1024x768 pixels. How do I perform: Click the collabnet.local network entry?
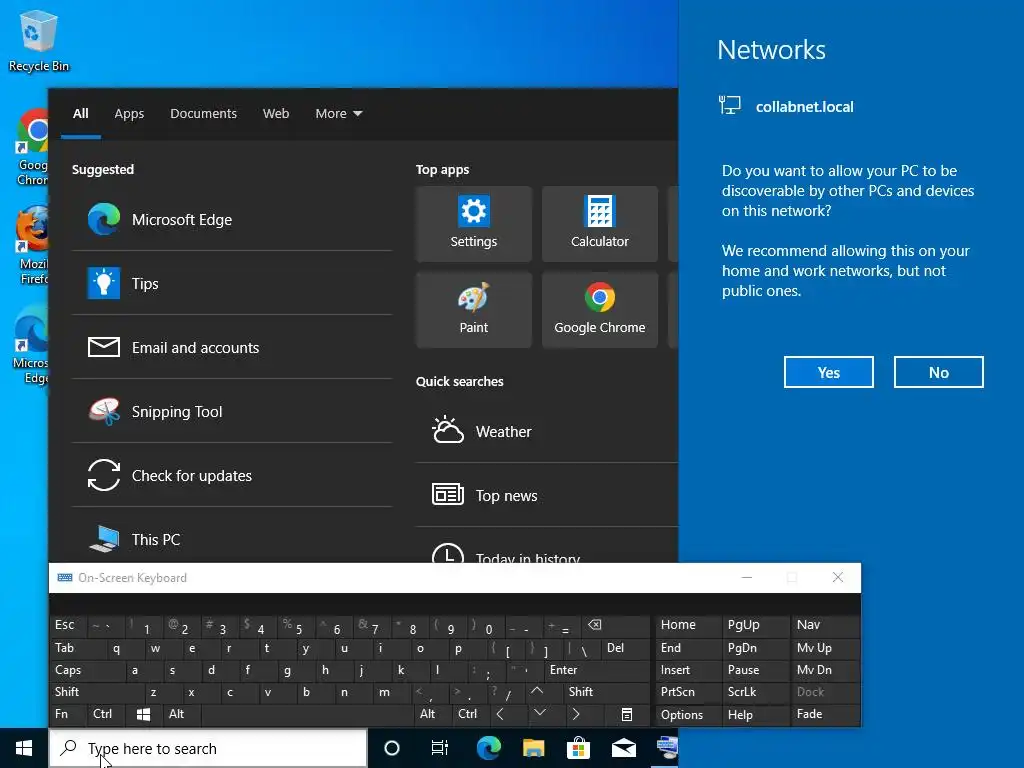[786, 106]
